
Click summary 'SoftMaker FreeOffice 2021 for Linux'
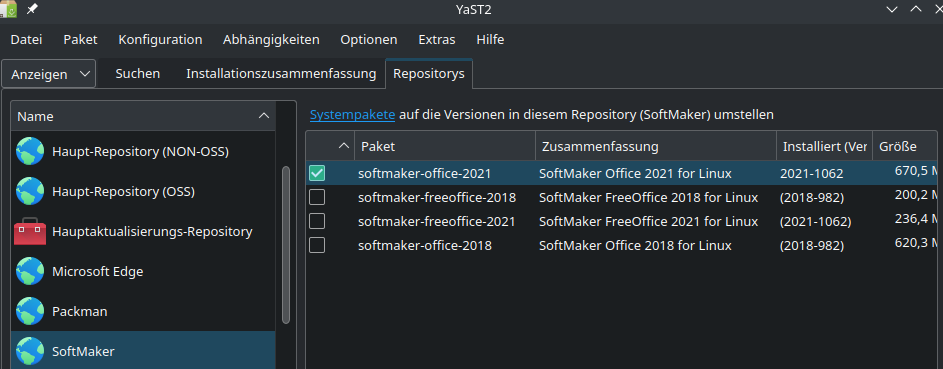[x=648, y=221]
